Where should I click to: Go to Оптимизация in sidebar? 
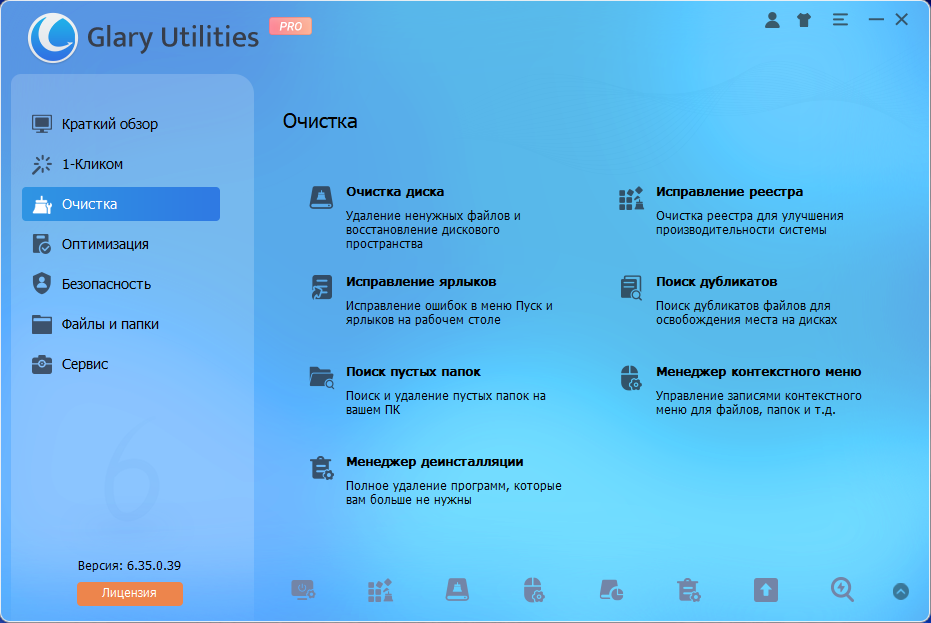pyautogui.click(x=105, y=244)
